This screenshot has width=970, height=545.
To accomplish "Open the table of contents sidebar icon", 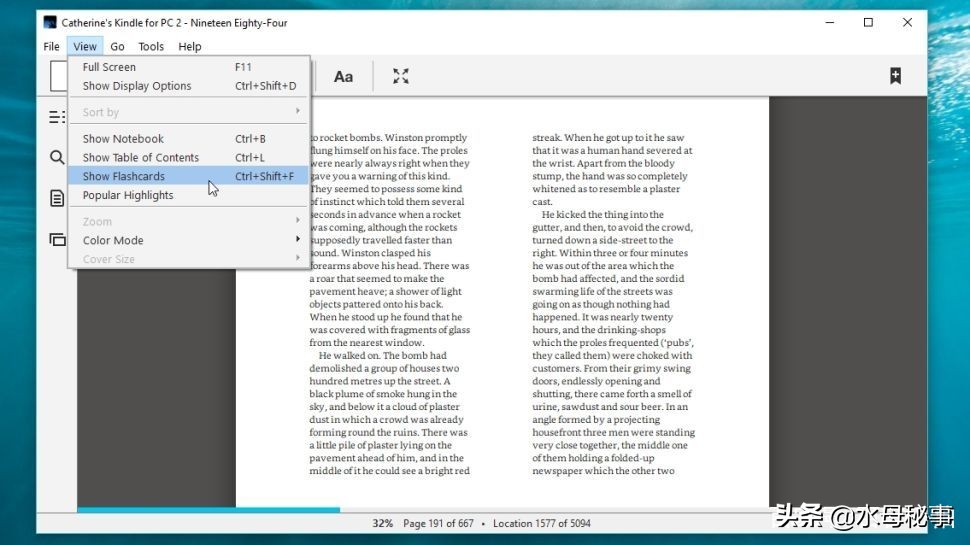I will click(57, 117).
